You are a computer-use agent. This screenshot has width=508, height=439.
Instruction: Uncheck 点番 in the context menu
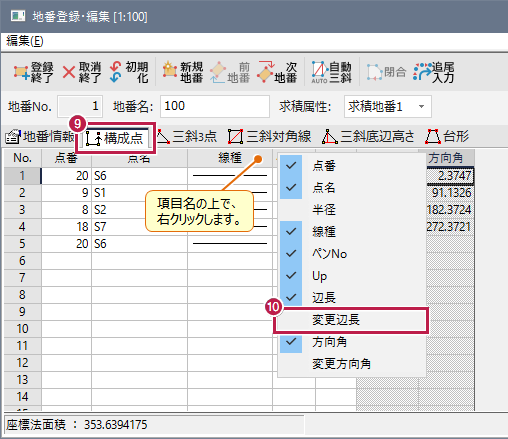pos(352,166)
